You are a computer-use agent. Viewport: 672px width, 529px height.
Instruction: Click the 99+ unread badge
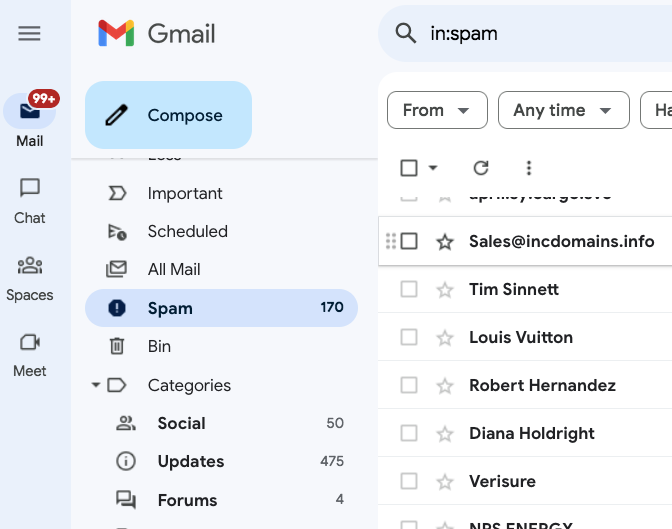[x=44, y=98]
